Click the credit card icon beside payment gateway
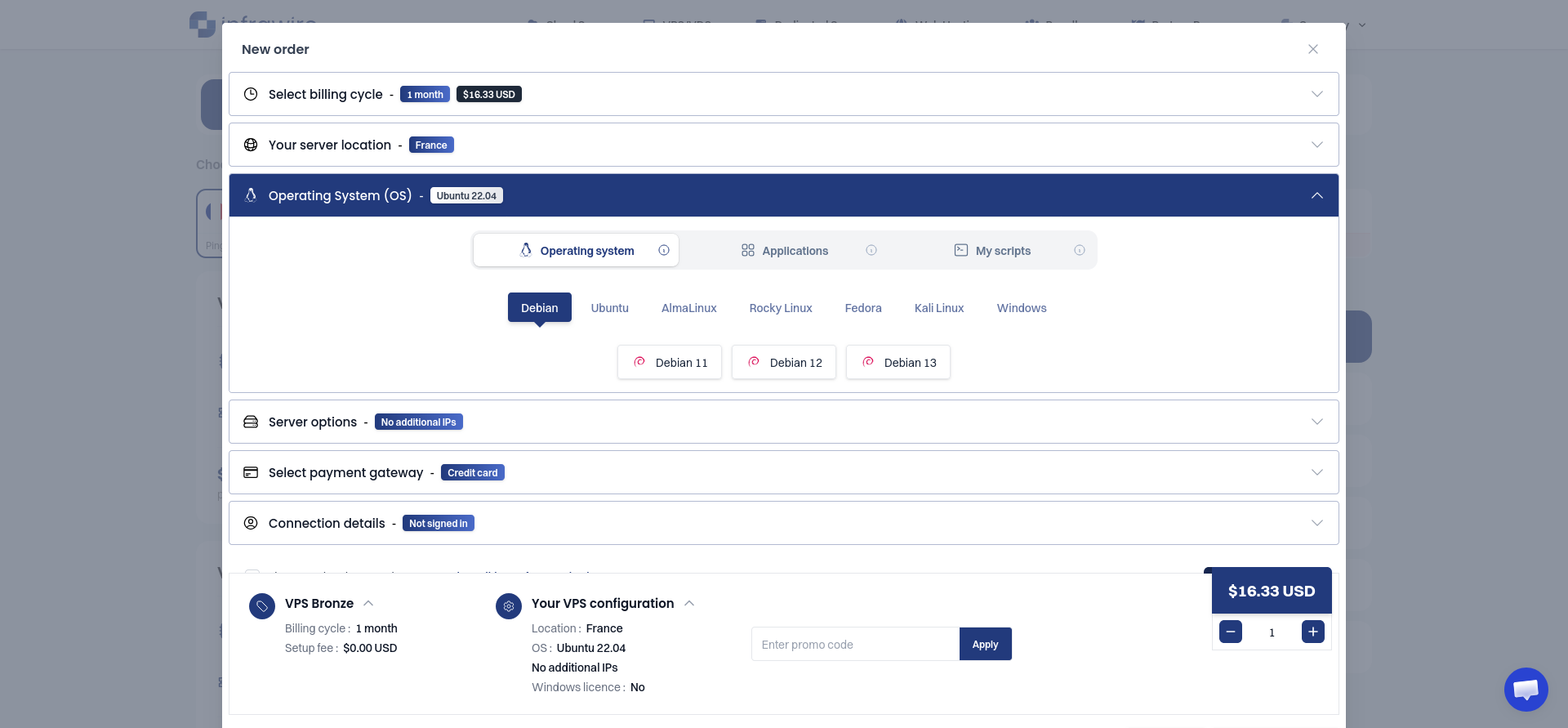This screenshot has height=728, width=1568. tap(251, 472)
